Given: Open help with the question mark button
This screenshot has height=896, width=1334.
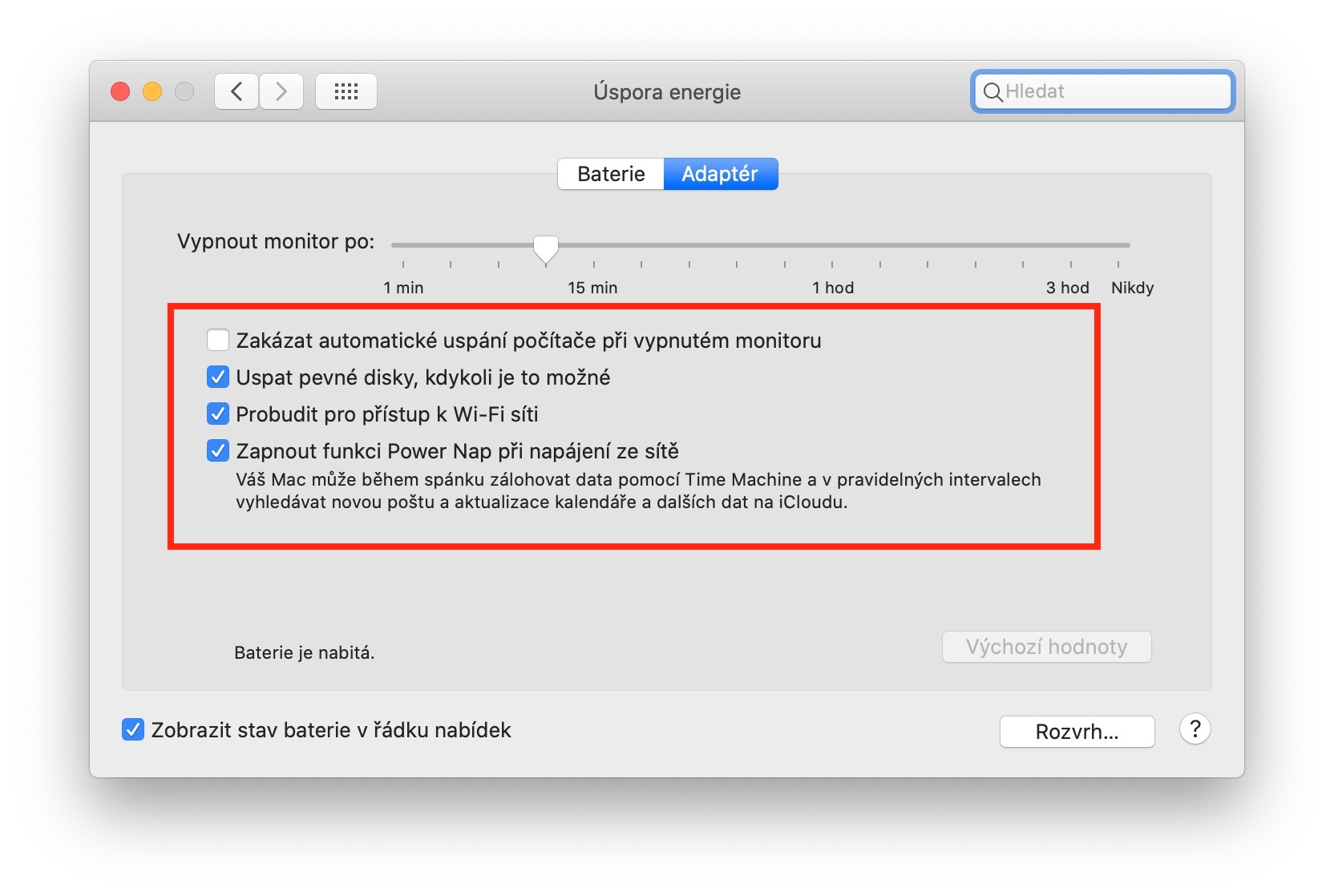Looking at the screenshot, I should (1195, 729).
